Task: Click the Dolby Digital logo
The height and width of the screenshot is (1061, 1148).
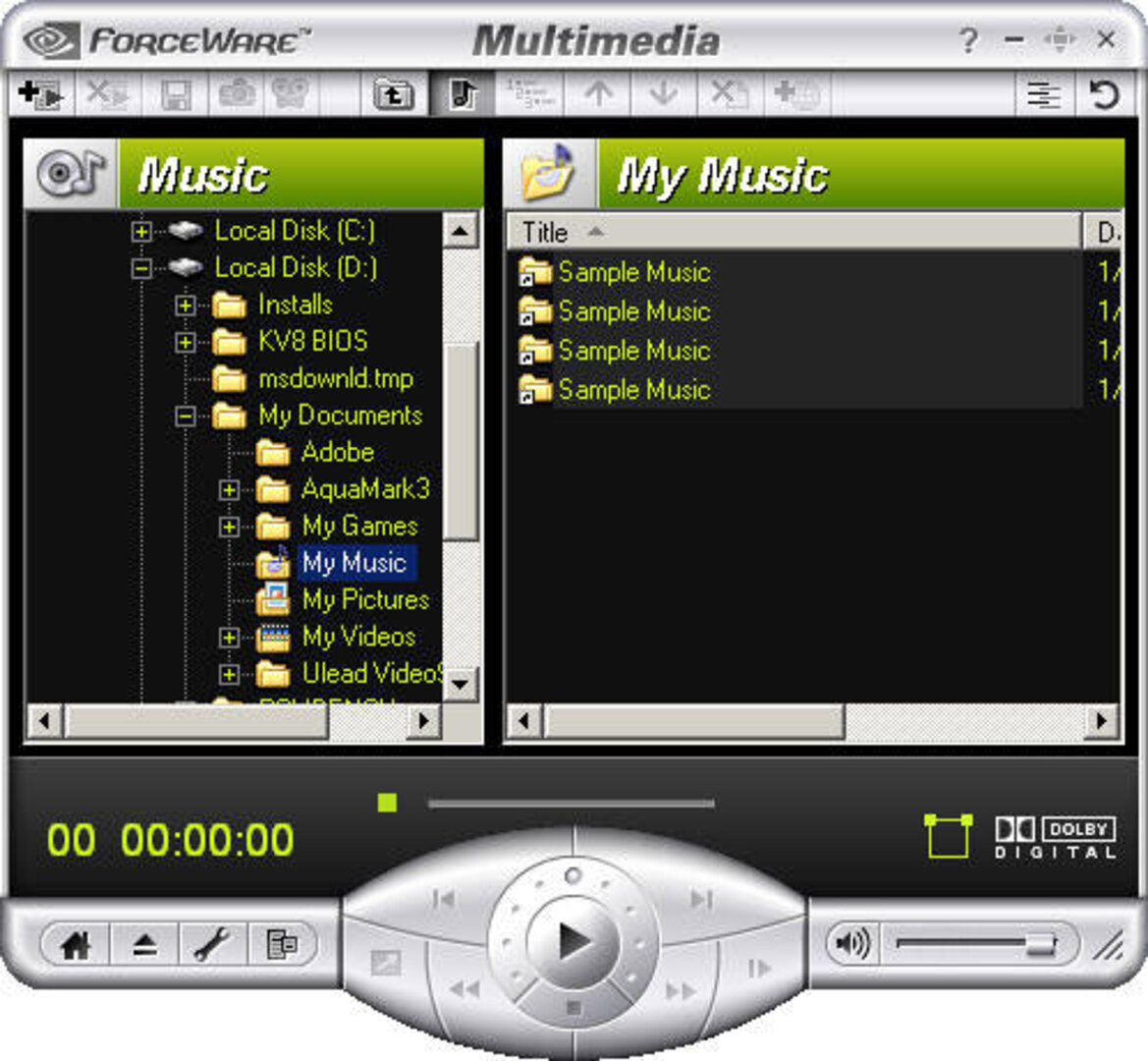Action: pyautogui.click(x=1055, y=837)
